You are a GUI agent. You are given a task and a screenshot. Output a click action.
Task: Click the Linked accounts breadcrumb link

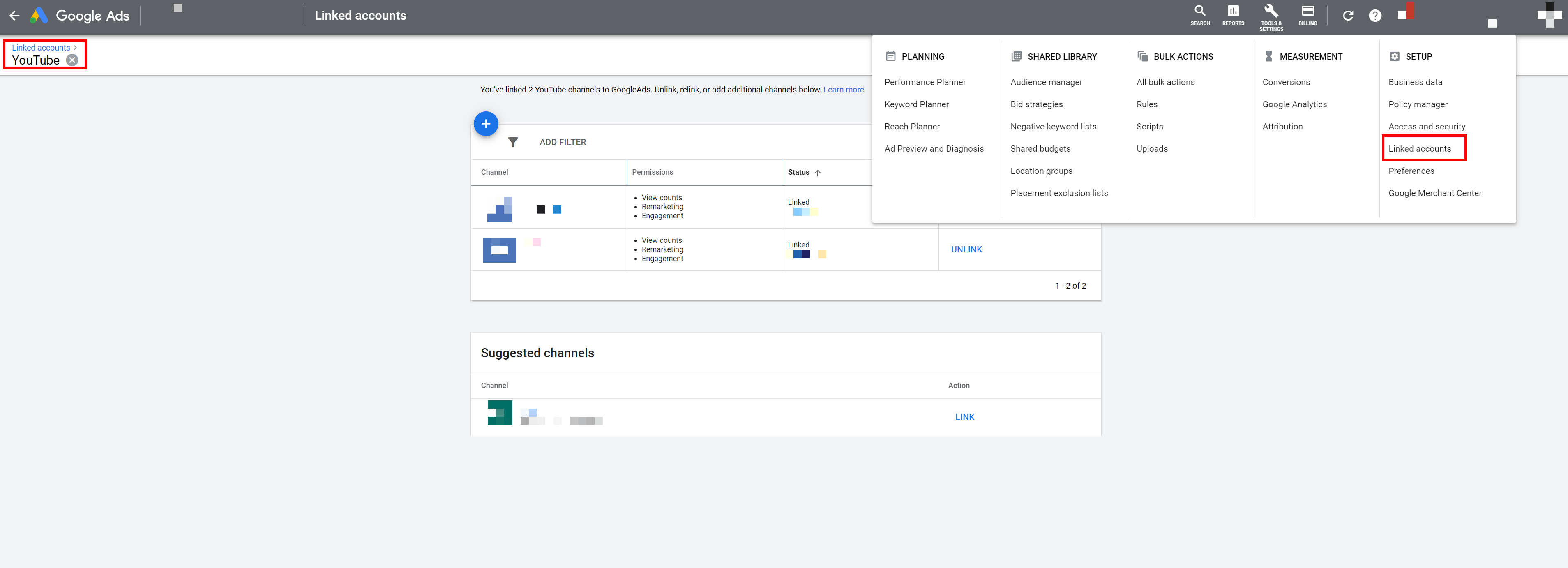click(41, 48)
